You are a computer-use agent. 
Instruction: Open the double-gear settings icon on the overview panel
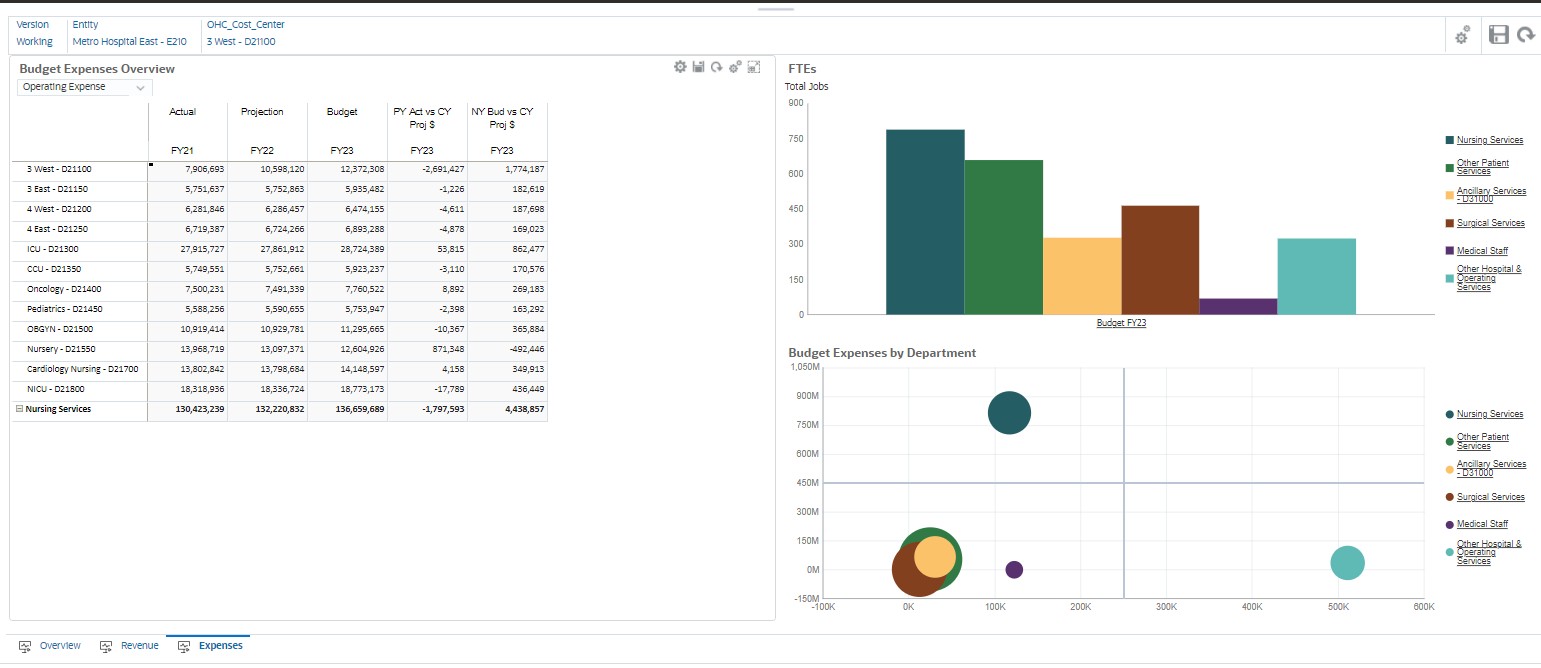[x=735, y=67]
